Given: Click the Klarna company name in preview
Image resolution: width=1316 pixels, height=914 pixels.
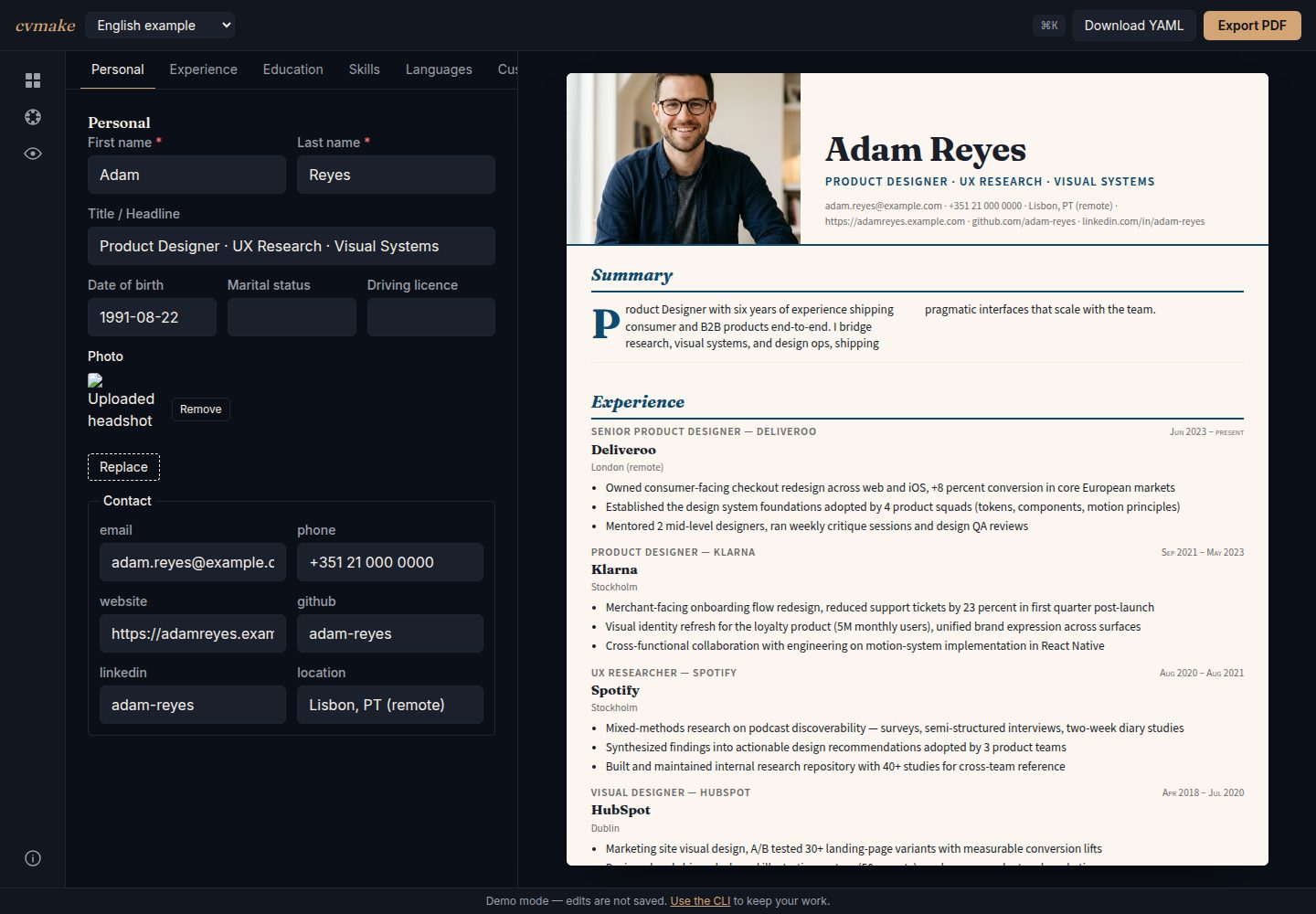Looking at the screenshot, I should tap(614, 569).
